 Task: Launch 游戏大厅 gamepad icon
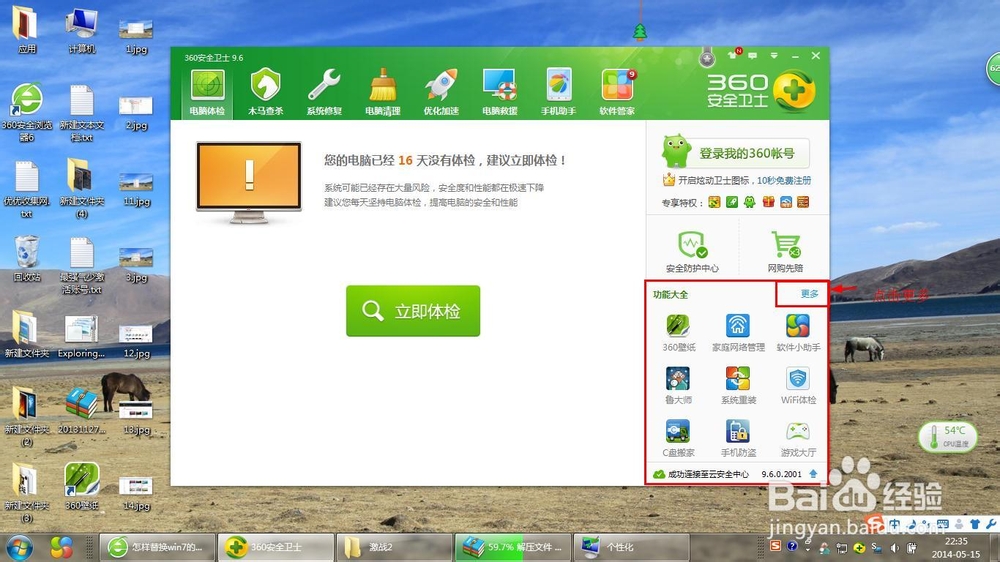(798, 438)
